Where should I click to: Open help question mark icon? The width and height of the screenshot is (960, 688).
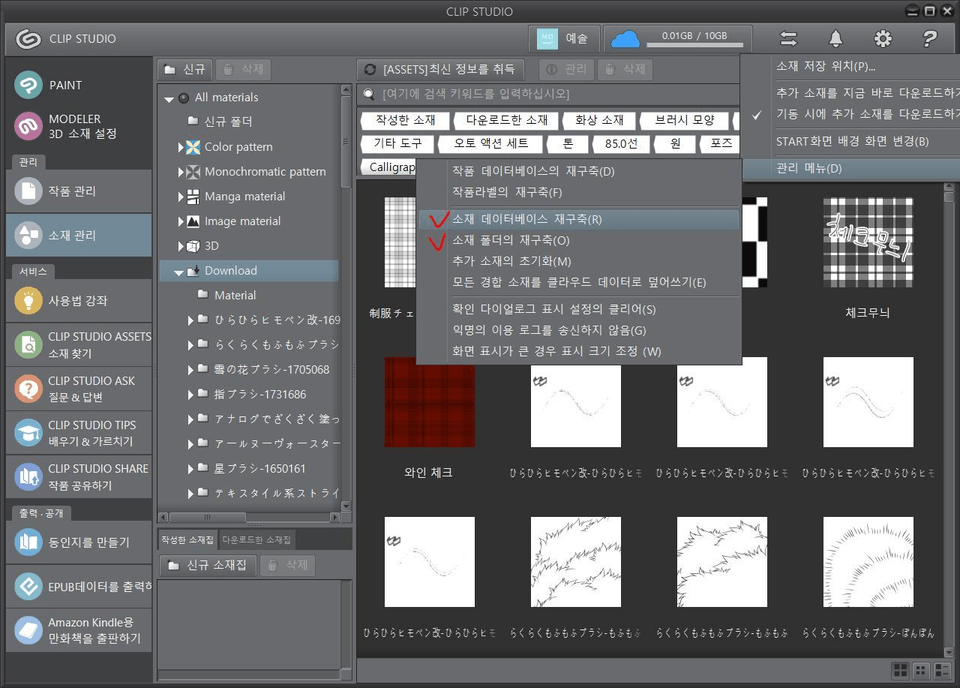pos(929,39)
